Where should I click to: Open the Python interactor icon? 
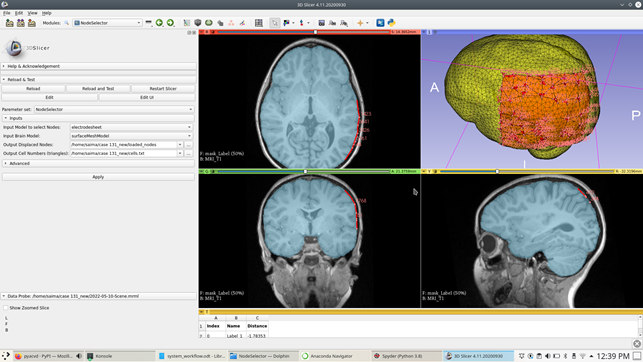click(x=391, y=23)
